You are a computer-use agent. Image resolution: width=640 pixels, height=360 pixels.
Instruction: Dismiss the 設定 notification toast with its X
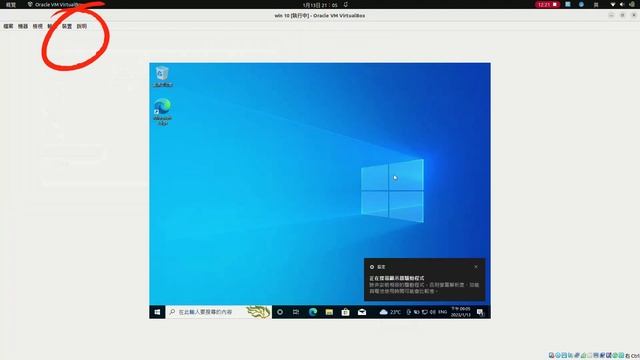coord(476,267)
